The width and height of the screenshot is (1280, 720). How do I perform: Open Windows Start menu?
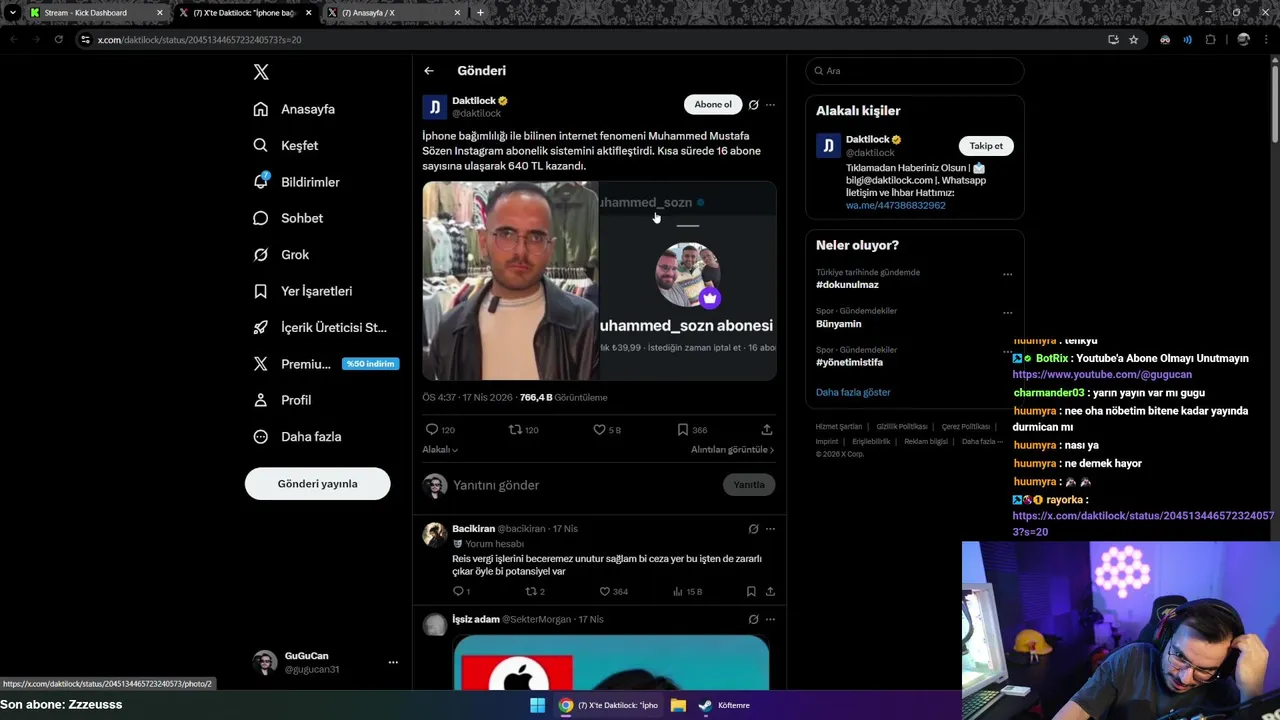pyautogui.click(x=537, y=705)
